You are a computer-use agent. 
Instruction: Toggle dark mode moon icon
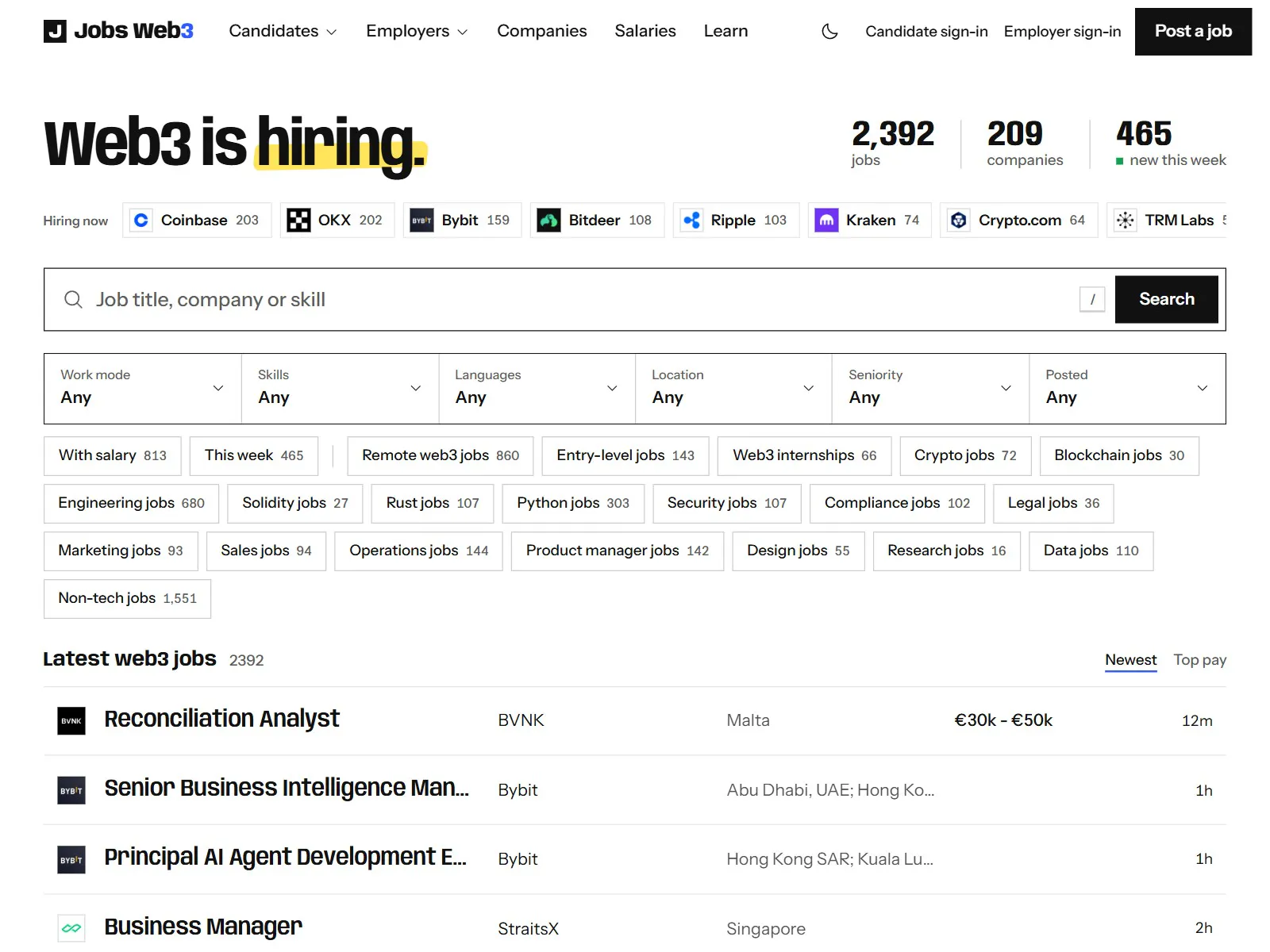[x=829, y=31]
